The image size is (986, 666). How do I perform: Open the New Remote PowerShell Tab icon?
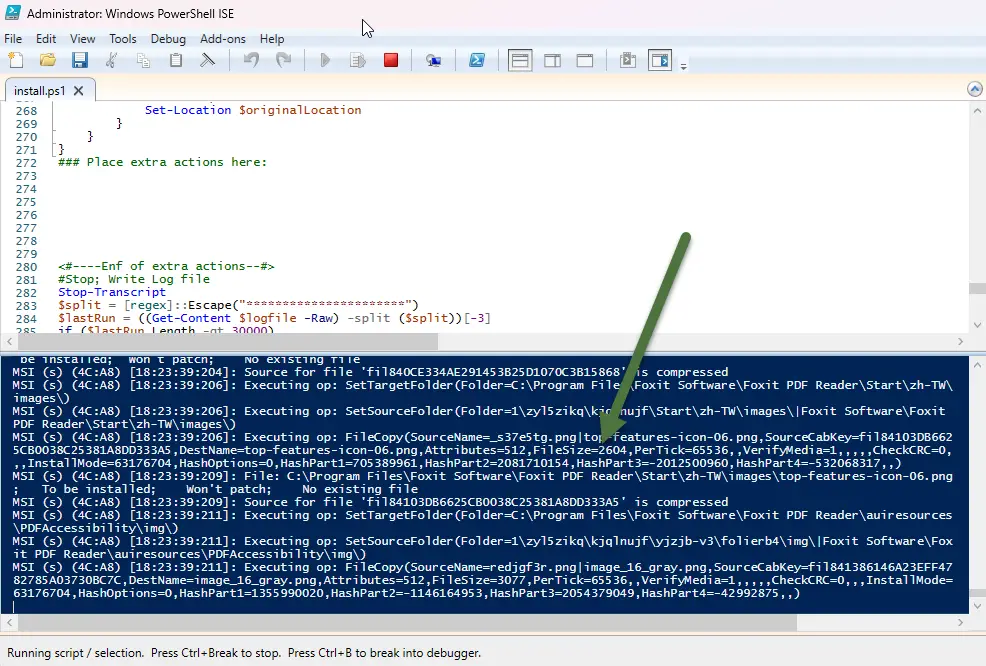[433, 61]
